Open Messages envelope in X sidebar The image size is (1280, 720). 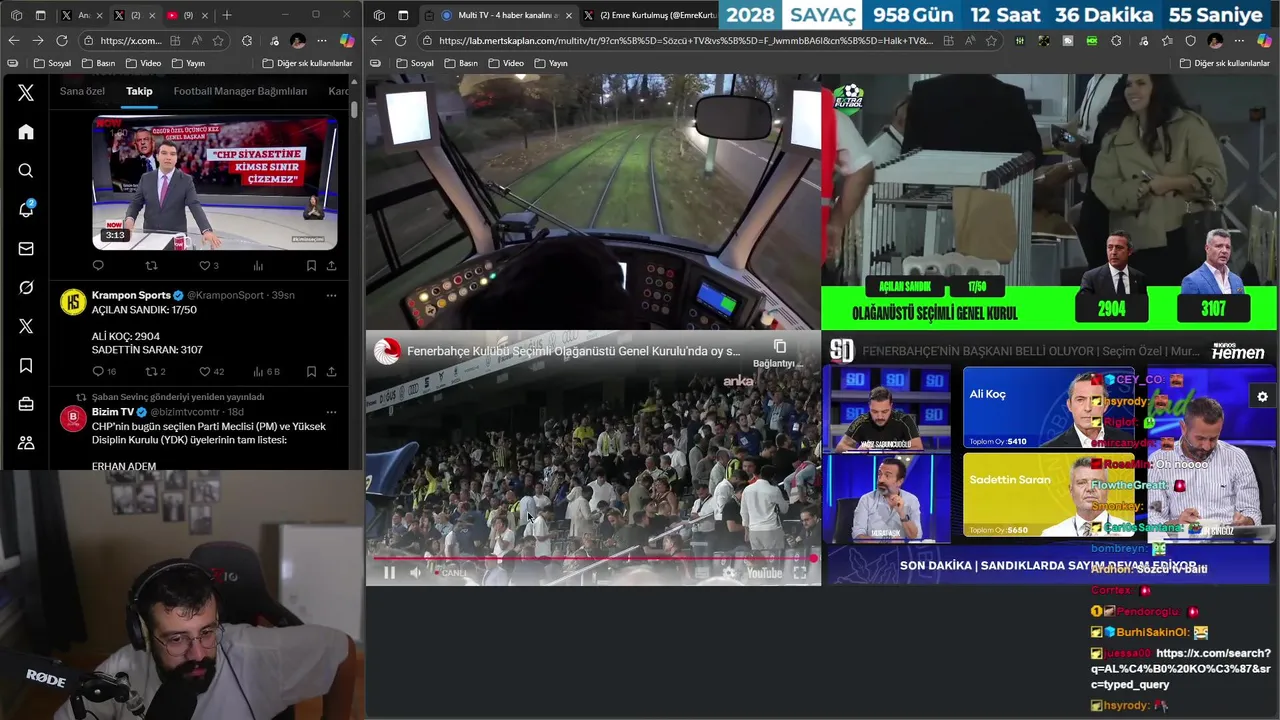point(26,249)
